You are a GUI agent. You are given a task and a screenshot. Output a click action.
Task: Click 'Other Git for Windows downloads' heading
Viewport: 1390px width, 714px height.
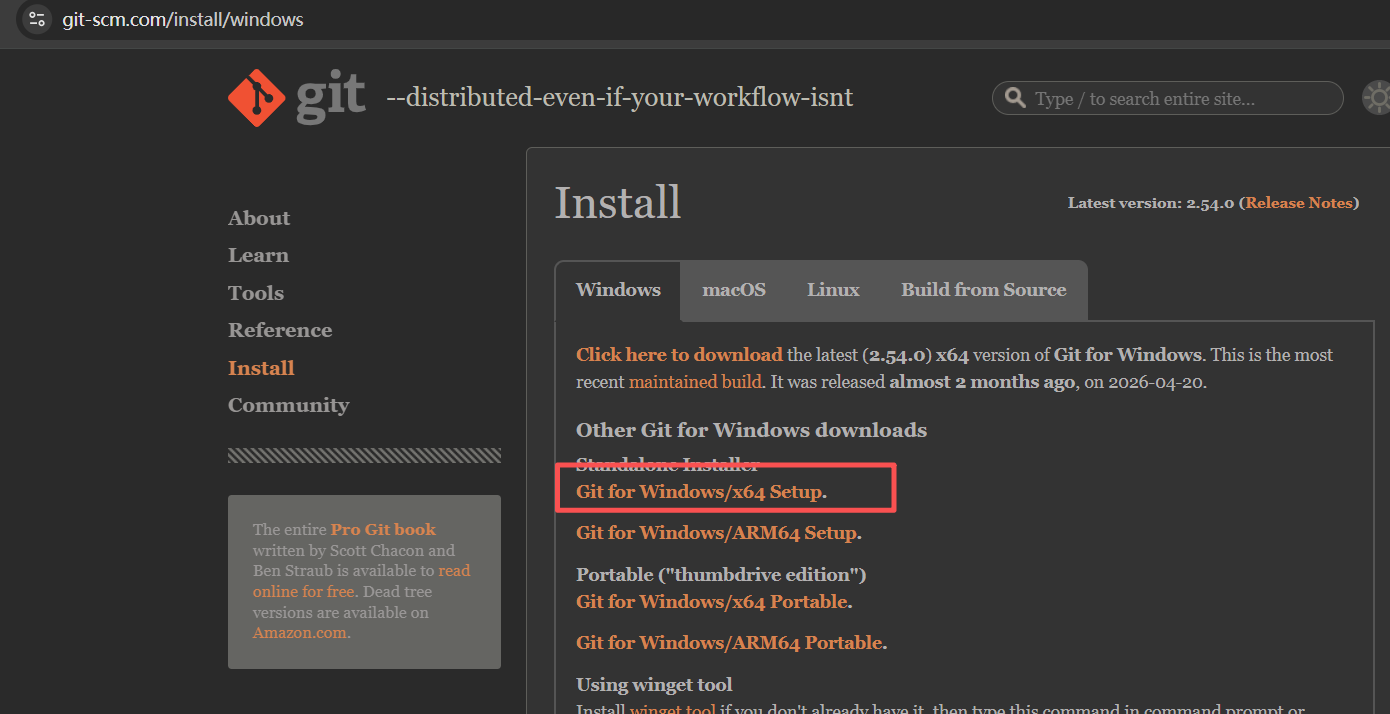751,430
